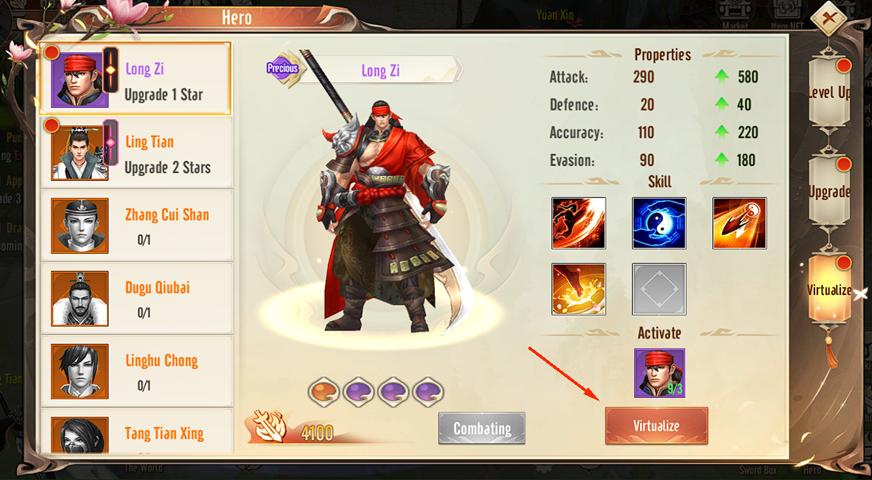
Task: Select Linghu Chong hero entry
Action: pos(136,371)
